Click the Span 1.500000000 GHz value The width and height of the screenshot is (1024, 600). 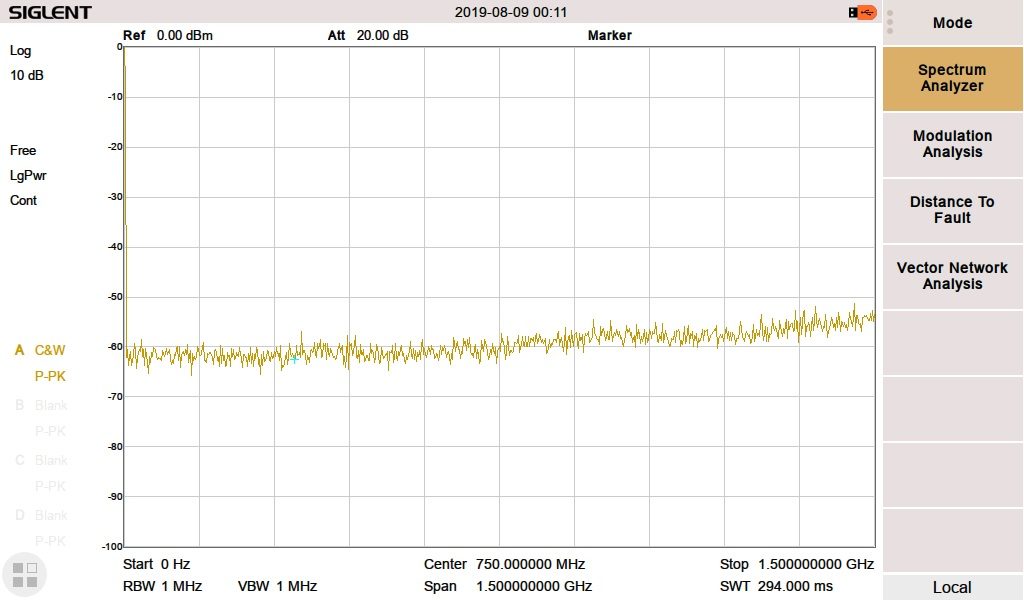coord(508,586)
